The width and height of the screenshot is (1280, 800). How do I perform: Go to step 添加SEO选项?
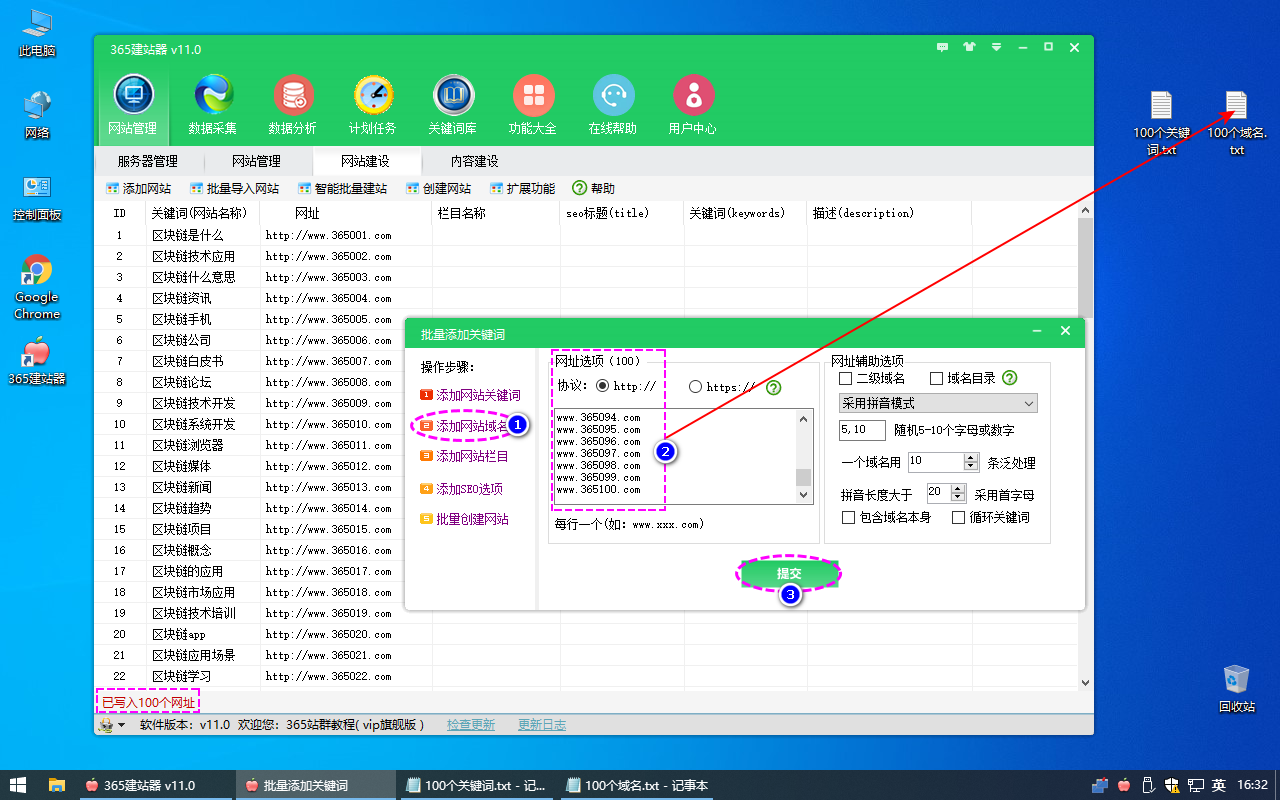point(461,489)
